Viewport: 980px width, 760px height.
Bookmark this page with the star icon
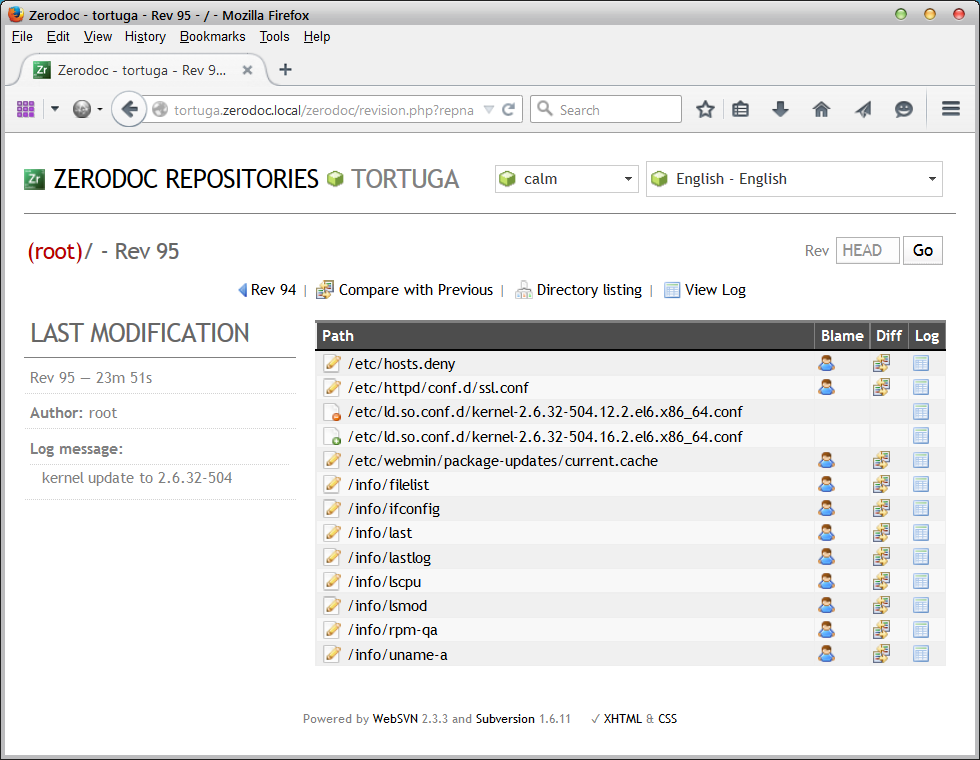tap(705, 109)
